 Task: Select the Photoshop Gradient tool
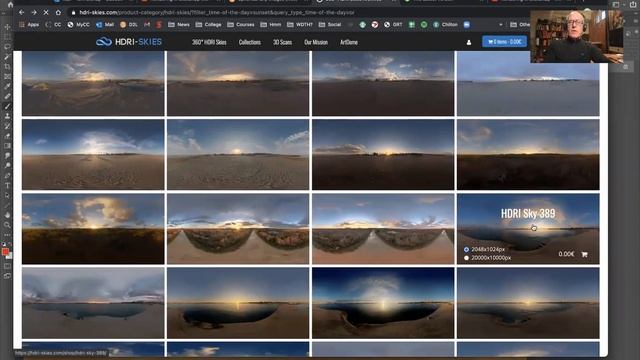point(7,146)
